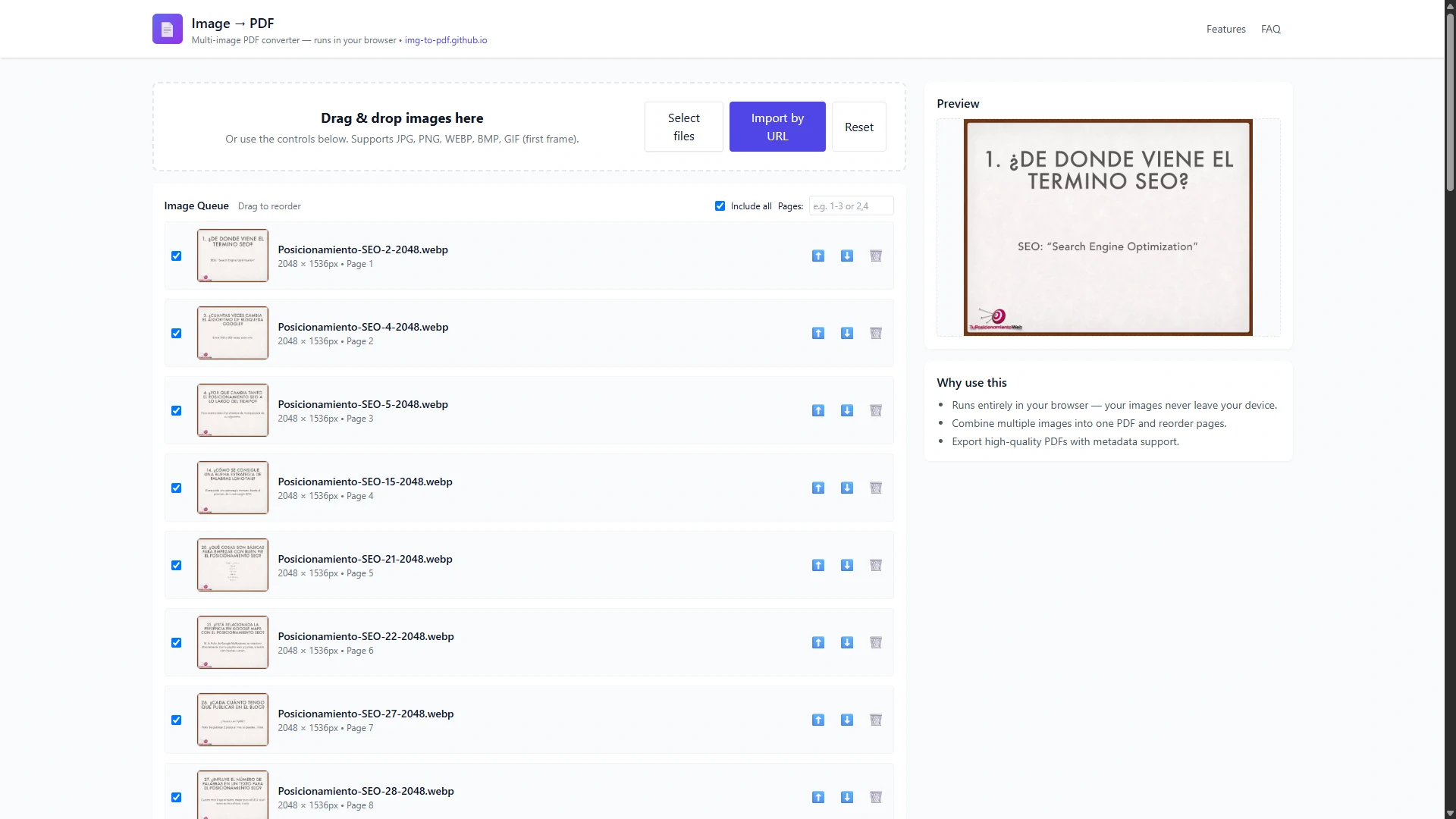Image resolution: width=1456 pixels, height=819 pixels.
Task: Select the Posicionamiento-SEO-15-2048.webp thumbnail
Action: [x=233, y=488]
